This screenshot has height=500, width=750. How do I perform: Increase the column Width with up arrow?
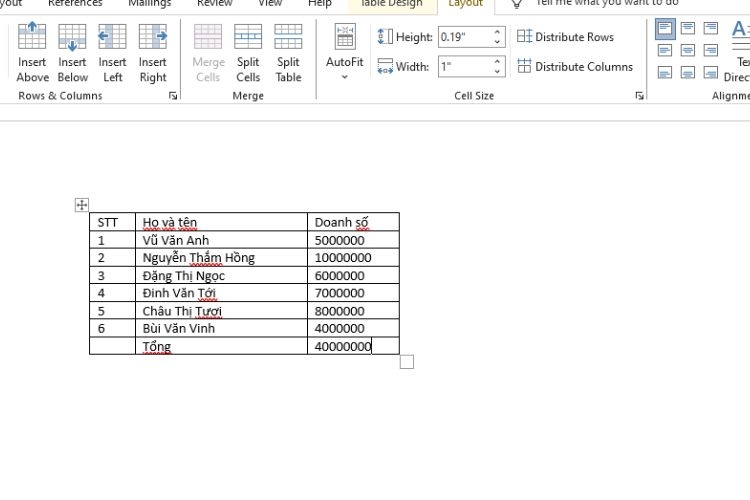(x=497, y=62)
